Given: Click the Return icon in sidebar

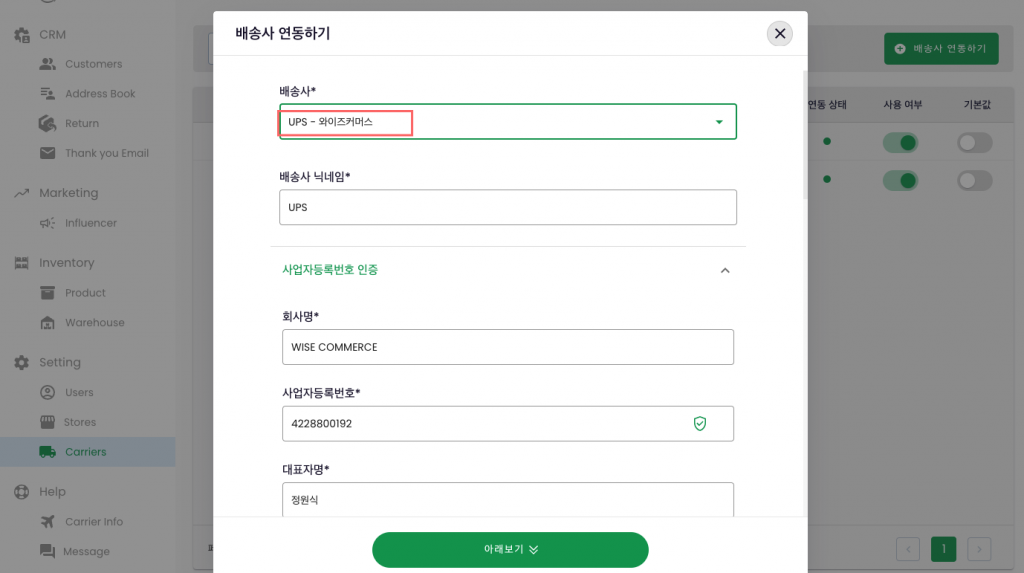Looking at the screenshot, I should (x=47, y=123).
